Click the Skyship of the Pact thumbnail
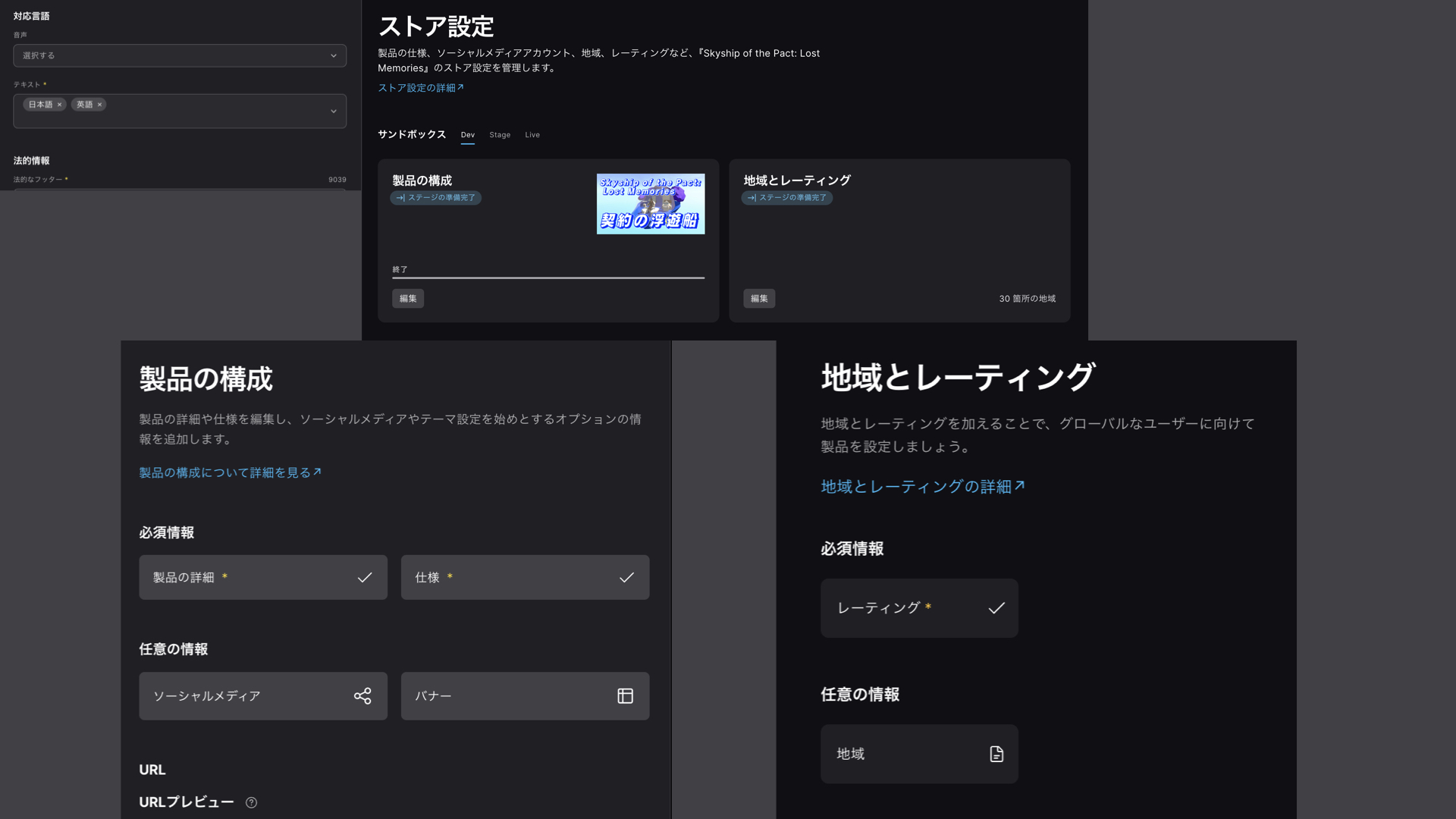This screenshot has width=1456, height=819. [x=651, y=204]
